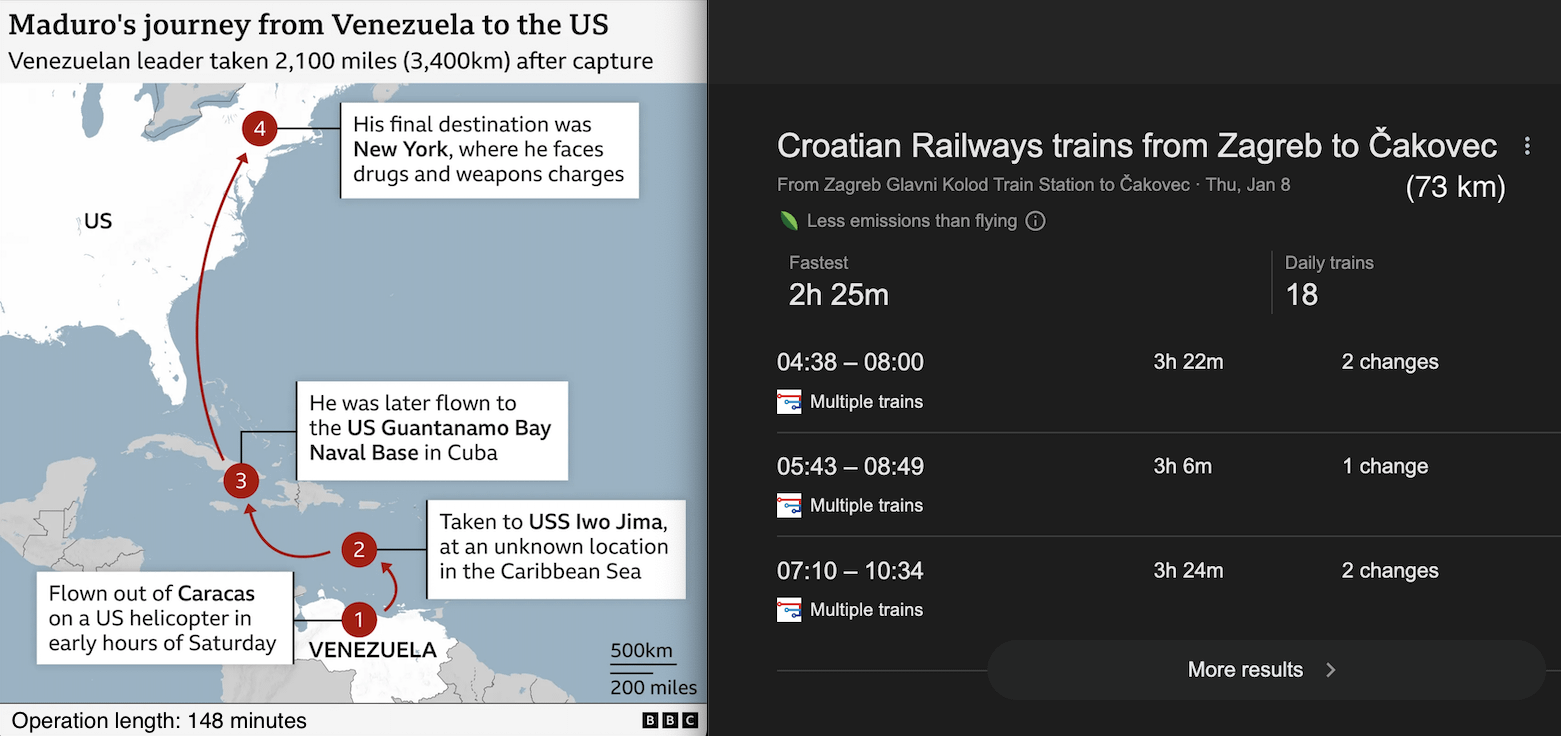Click the emissions info circle icon
Image resolution: width=1561 pixels, height=736 pixels.
click(1036, 221)
